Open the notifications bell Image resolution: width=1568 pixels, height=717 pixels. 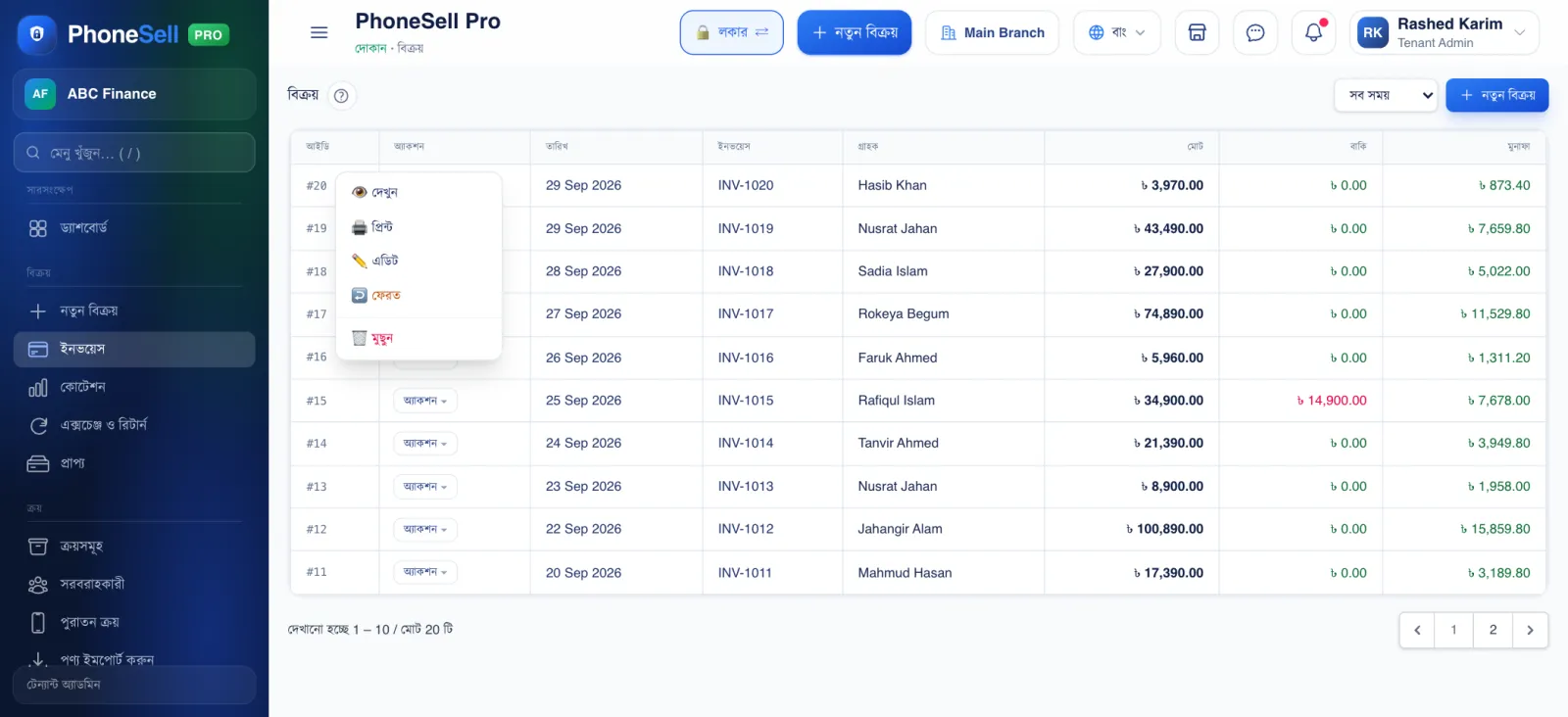(x=1313, y=32)
